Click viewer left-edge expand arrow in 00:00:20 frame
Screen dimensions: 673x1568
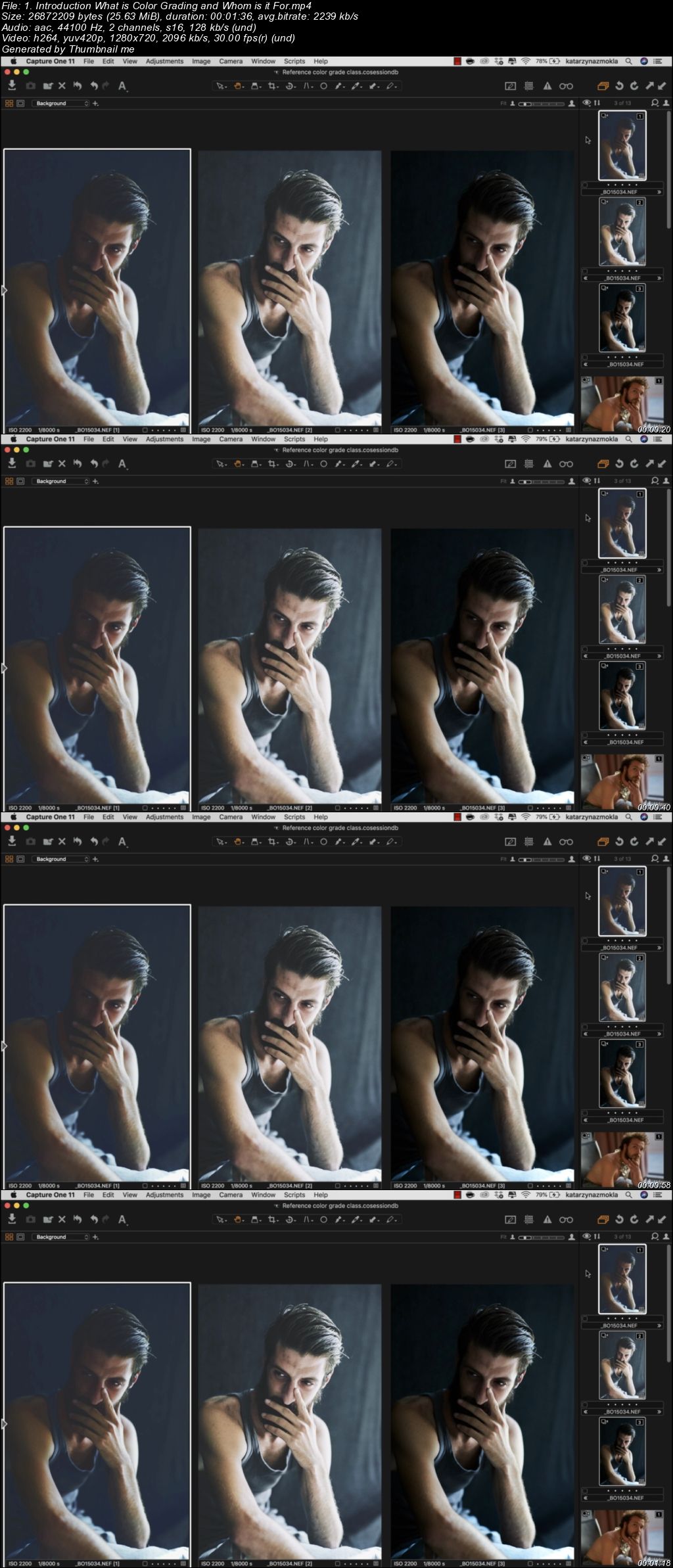click(x=4, y=290)
